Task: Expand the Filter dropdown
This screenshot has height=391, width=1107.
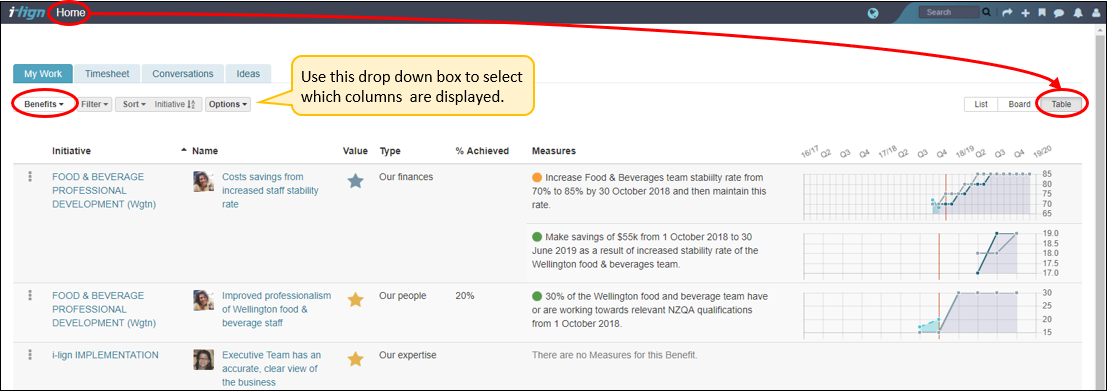Action: pos(95,104)
